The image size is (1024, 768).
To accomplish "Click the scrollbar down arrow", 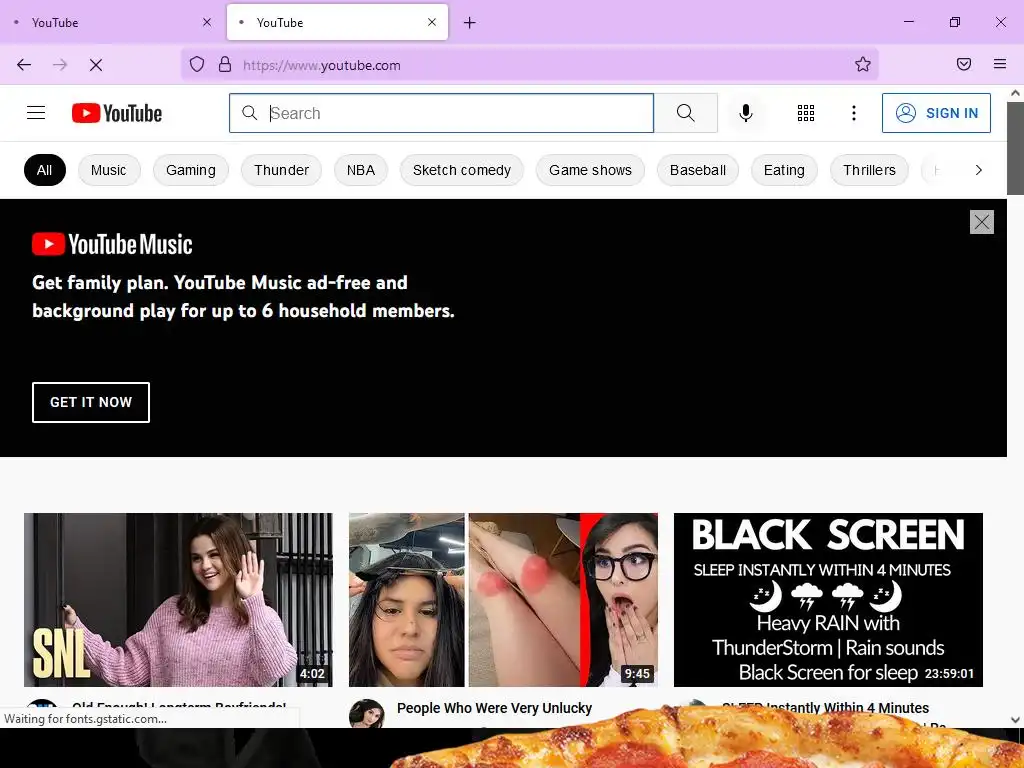I will [x=1016, y=720].
